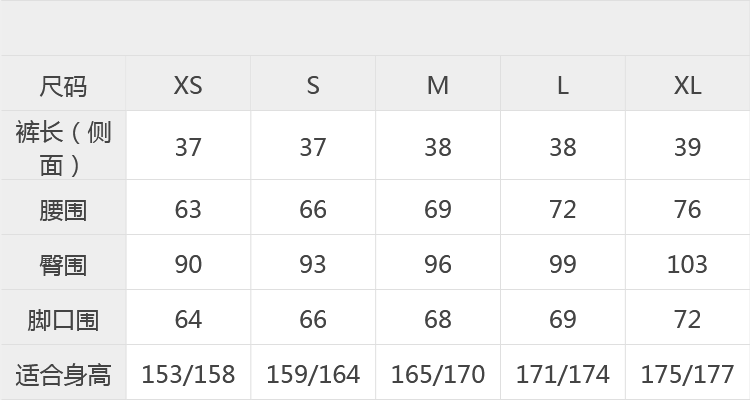Click the 臀围 row label
The image size is (750, 400).
[x=63, y=262]
